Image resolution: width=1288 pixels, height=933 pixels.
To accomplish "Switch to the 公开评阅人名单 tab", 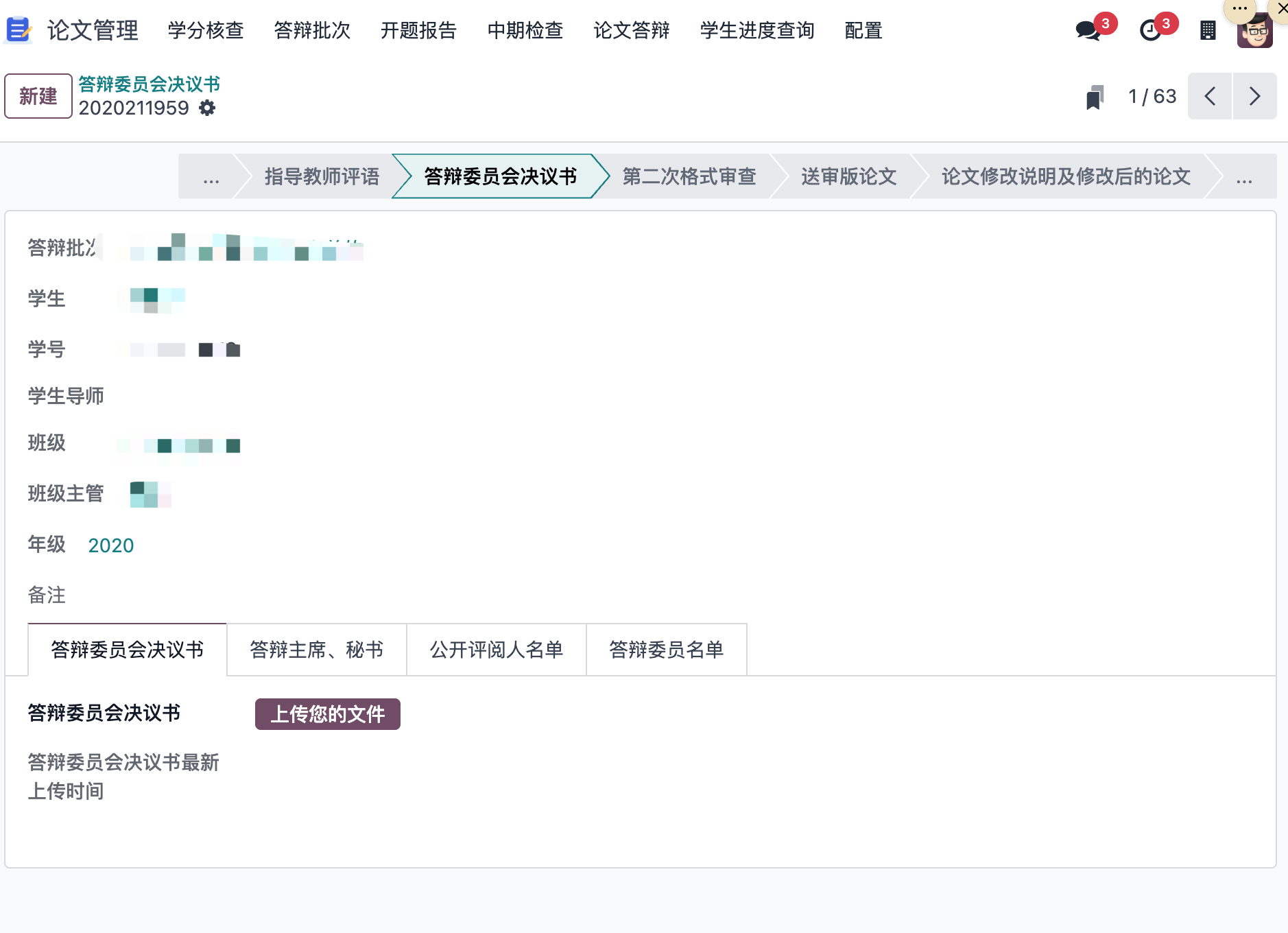I will click(496, 650).
